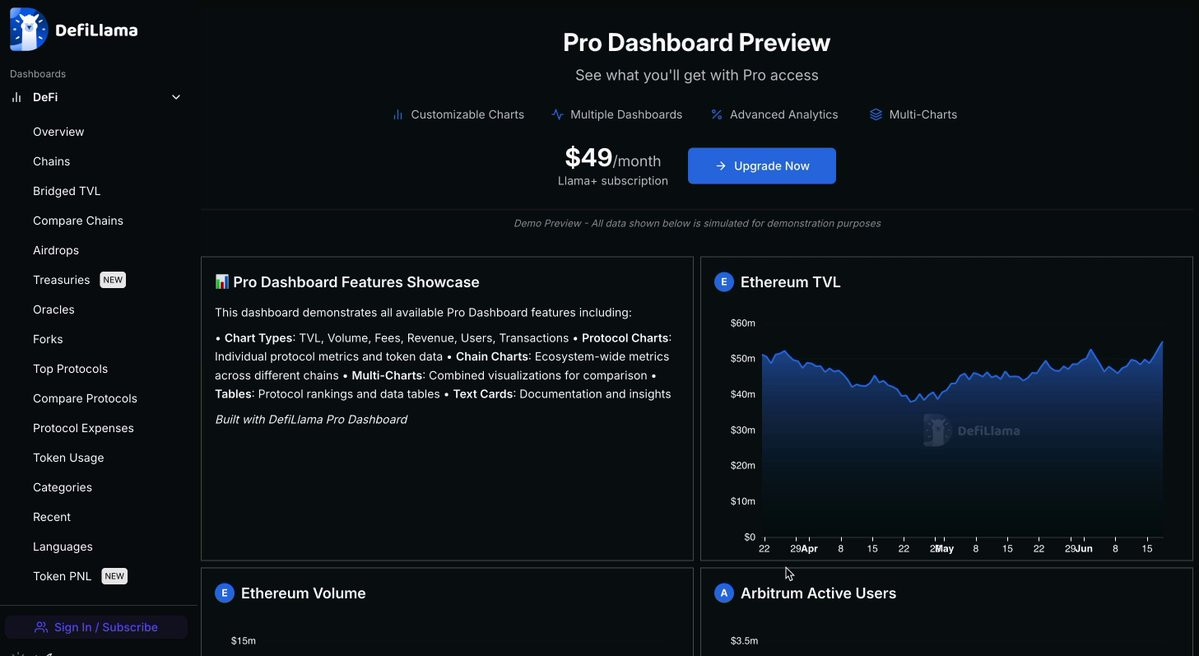Screen dimensions: 1199x656
Task: Click the DefiLlama llama logo icon
Action: 28,29
